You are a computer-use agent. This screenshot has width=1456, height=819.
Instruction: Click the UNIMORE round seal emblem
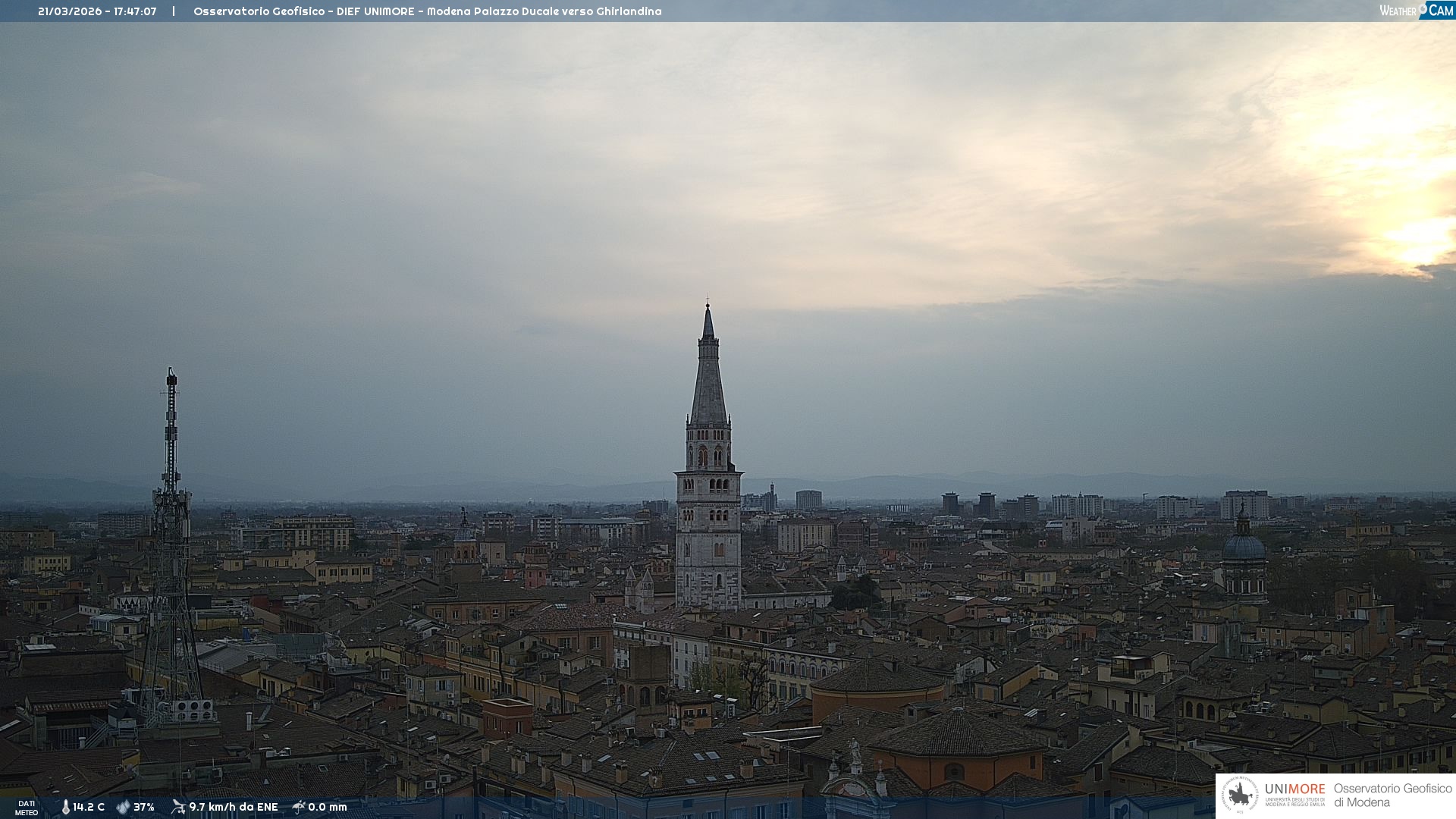click(1240, 795)
